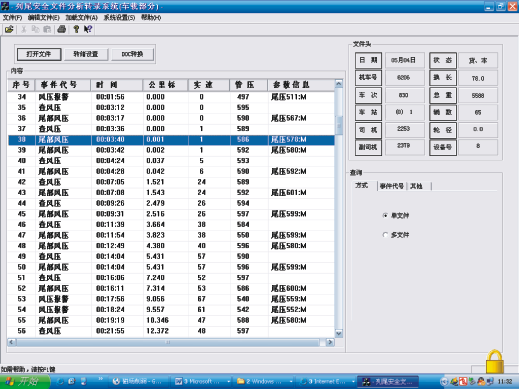Click the yellow question-mark help icon

[x=76, y=29]
